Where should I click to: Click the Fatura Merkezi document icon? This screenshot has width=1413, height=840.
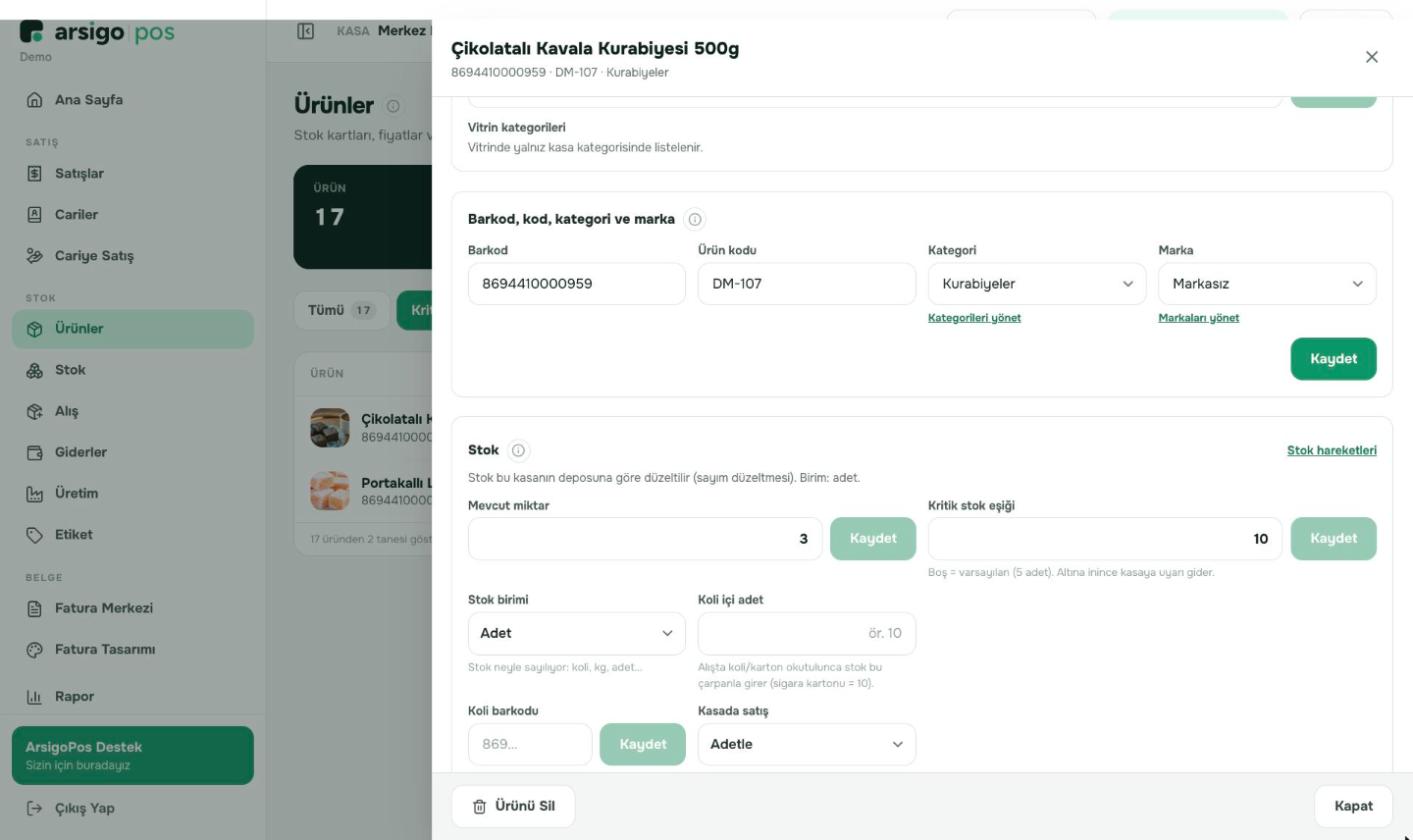[x=35, y=609]
